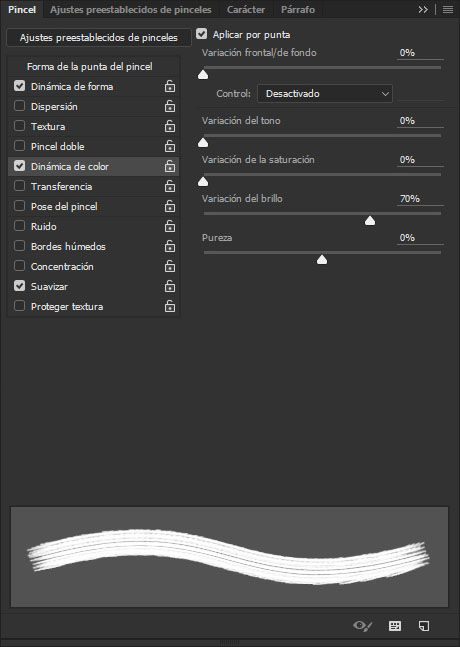Click the lock icon beside Bordes húmedos
The height and width of the screenshot is (647, 460).
click(170, 246)
